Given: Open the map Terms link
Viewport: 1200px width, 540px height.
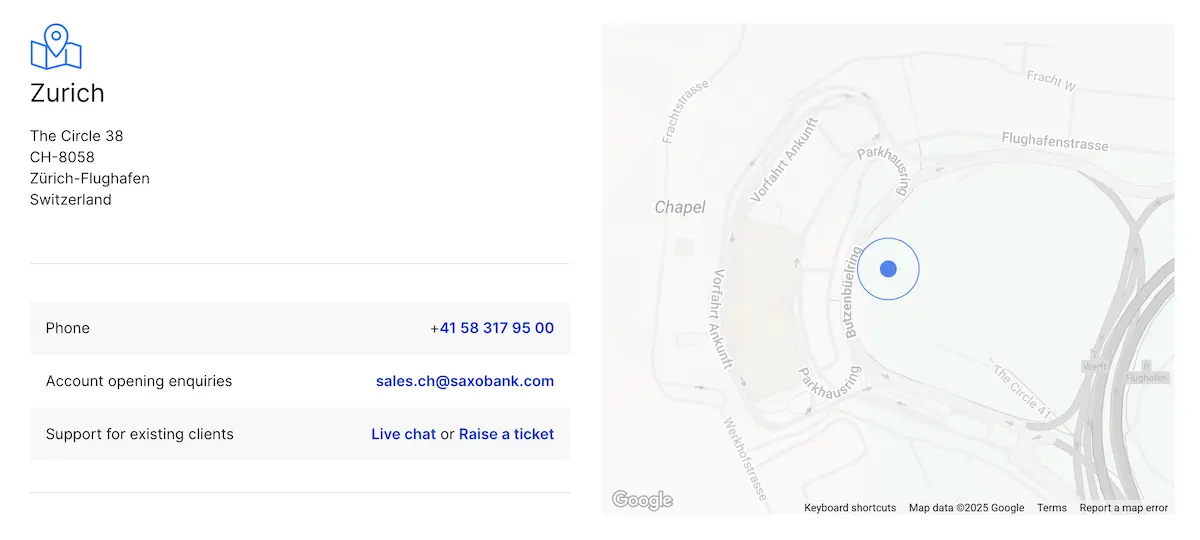Looking at the screenshot, I should [x=1052, y=508].
